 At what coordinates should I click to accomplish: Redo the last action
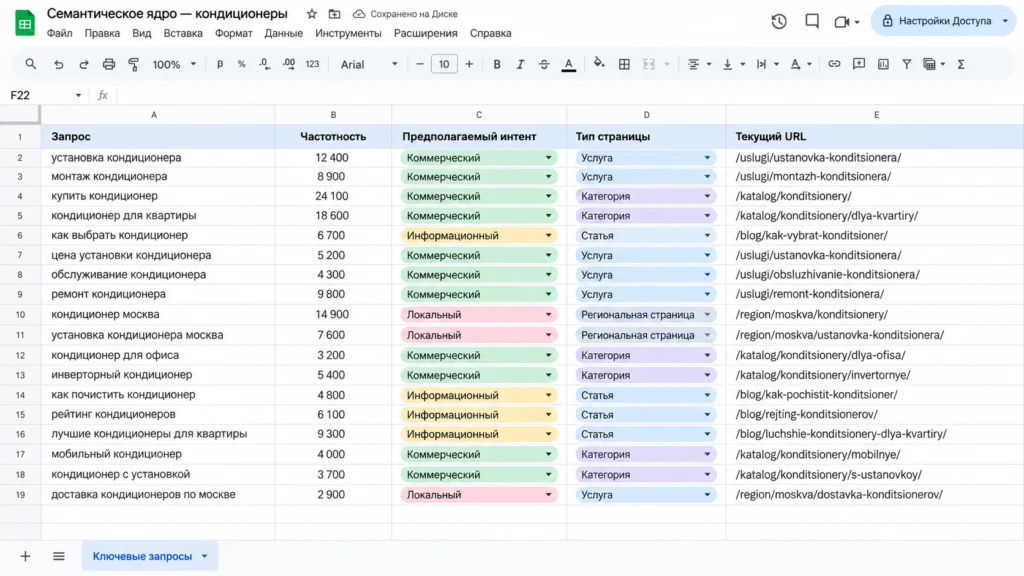(84, 64)
